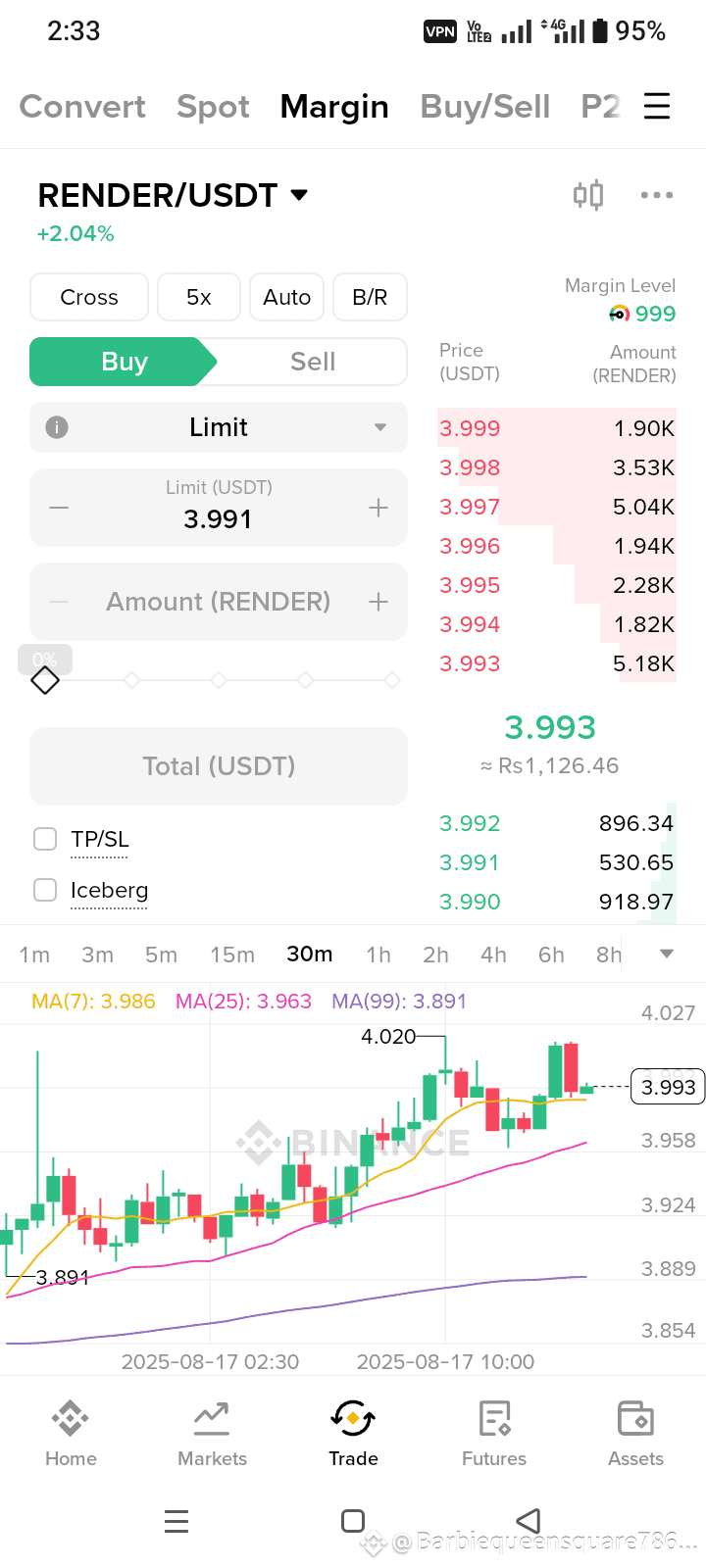
Task: Open Assets in bottom navigation
Action: click(635, 1433)
